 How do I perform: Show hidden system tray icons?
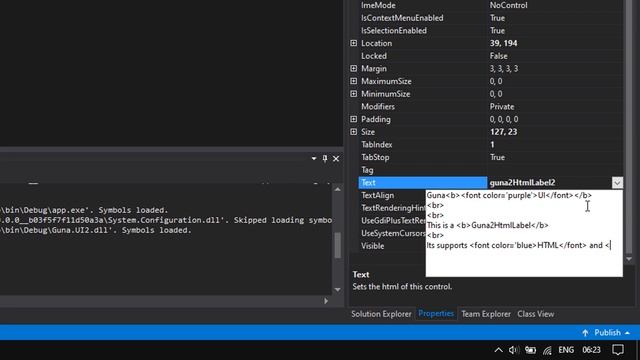click(x=498, y=350)
